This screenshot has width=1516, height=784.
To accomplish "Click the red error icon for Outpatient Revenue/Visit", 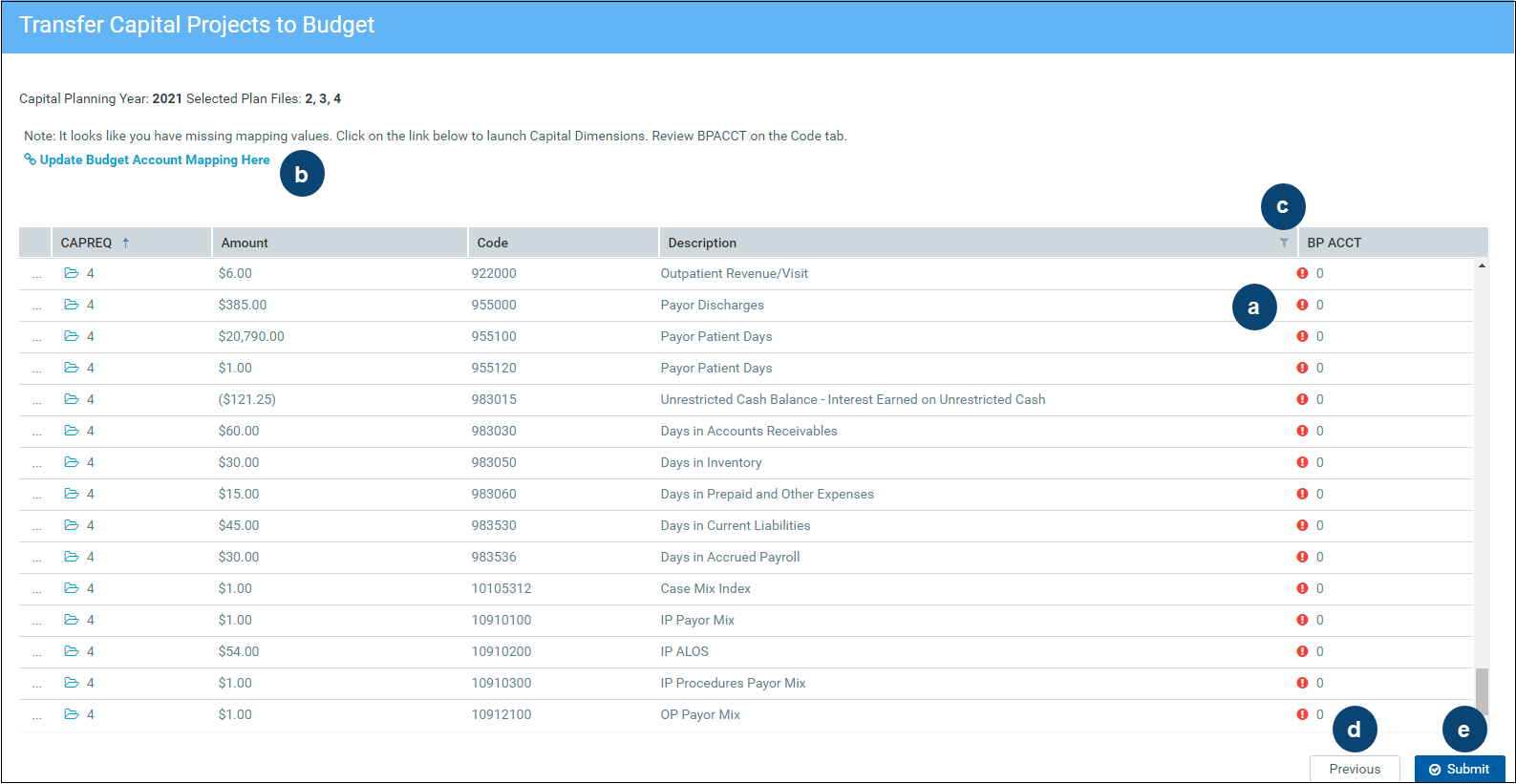I will (1302, 273).
